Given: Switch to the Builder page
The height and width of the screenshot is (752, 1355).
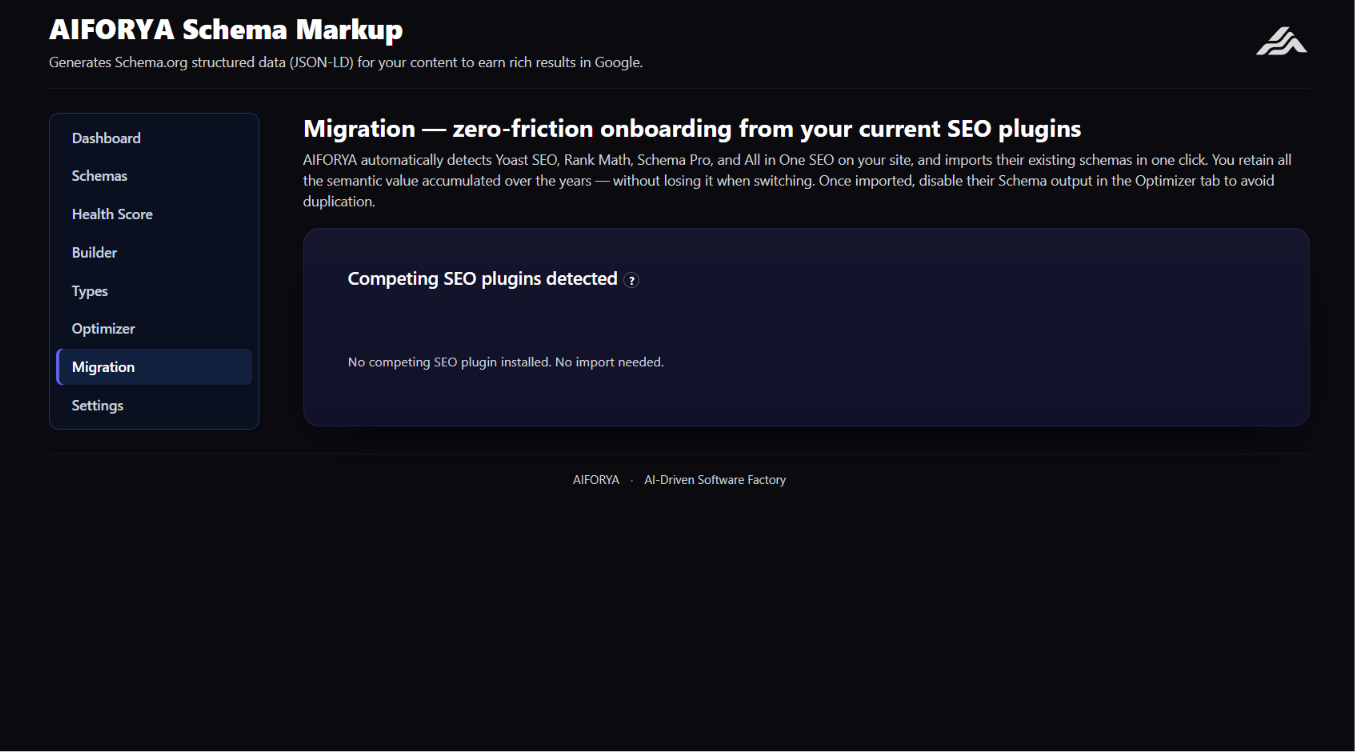Looking at the screenshot, I should 154,253.
